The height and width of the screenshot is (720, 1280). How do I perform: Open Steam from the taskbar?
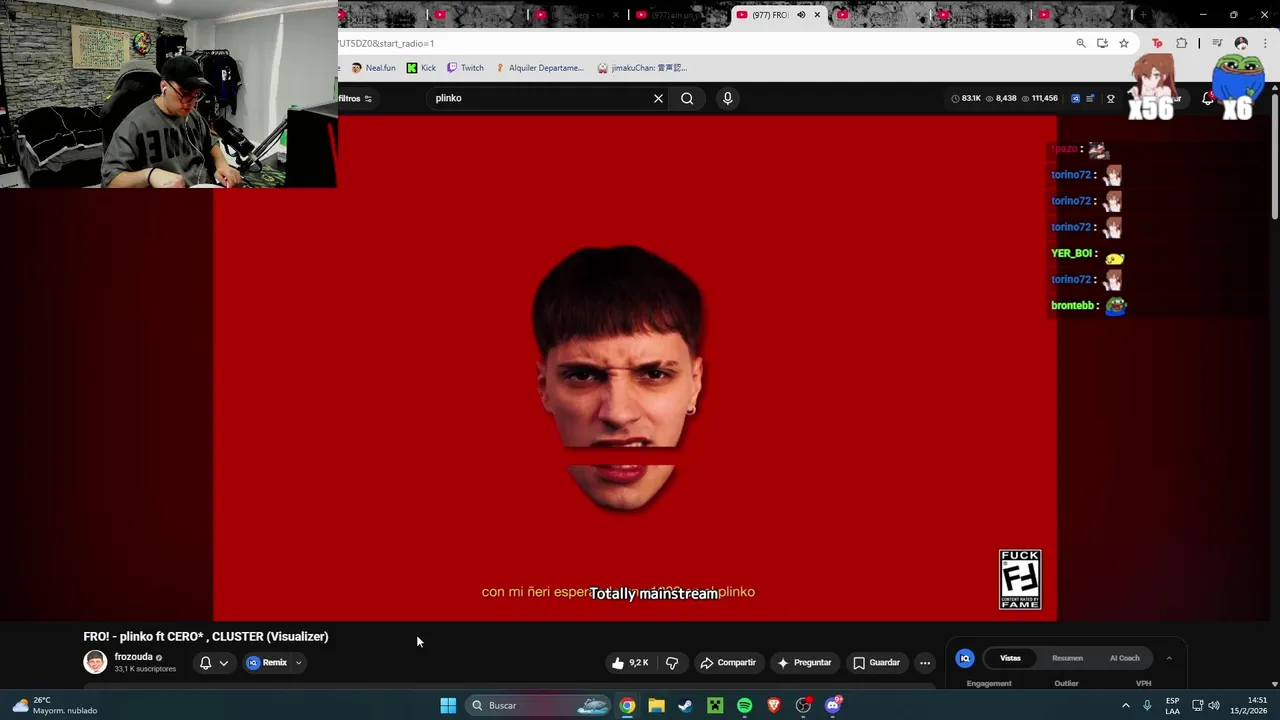pos(685,705)
